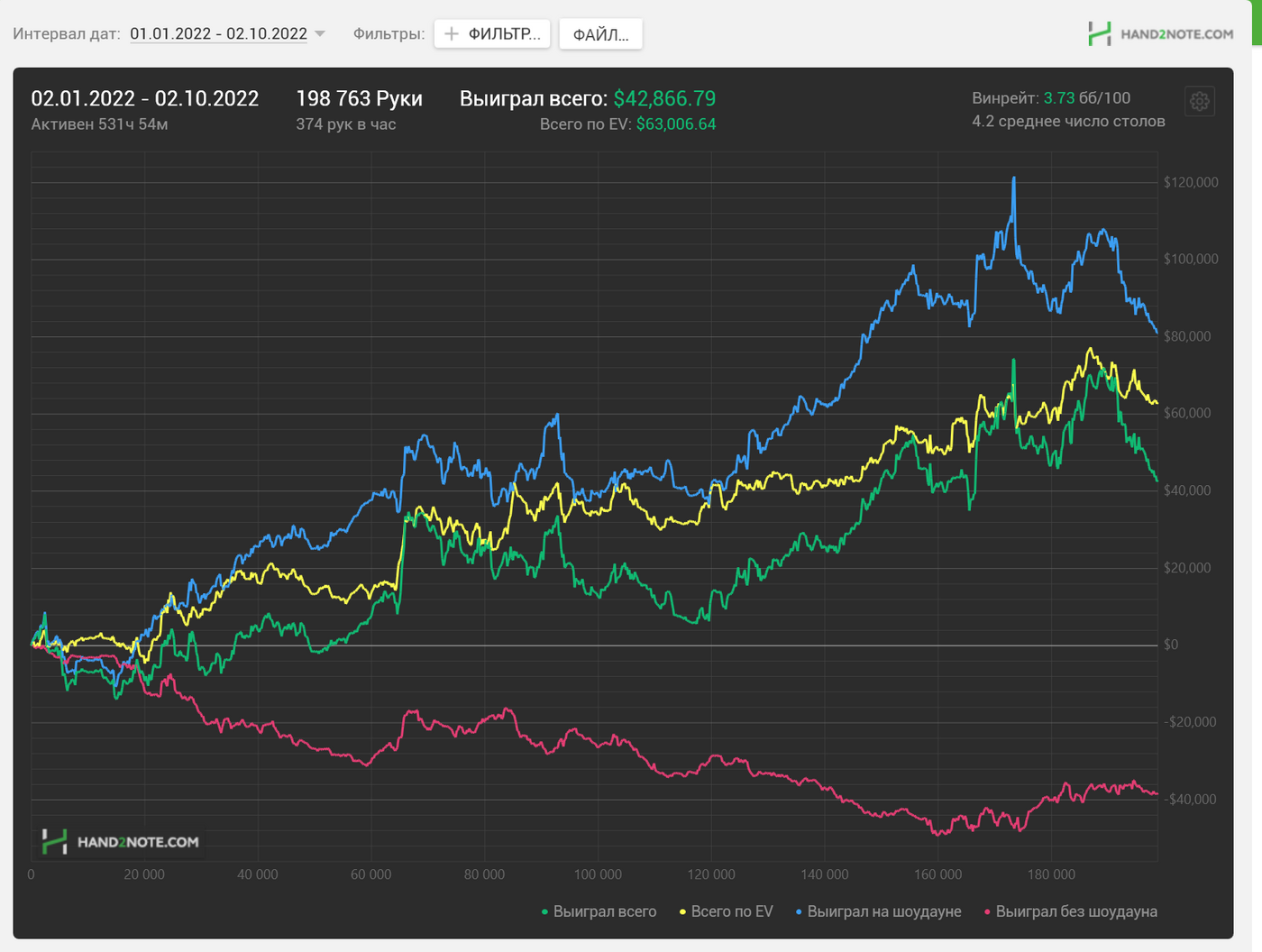Click the winrate value 3.73 бб/100
The width and height of the screenshot is (1262, 952).
point(1086,97)
